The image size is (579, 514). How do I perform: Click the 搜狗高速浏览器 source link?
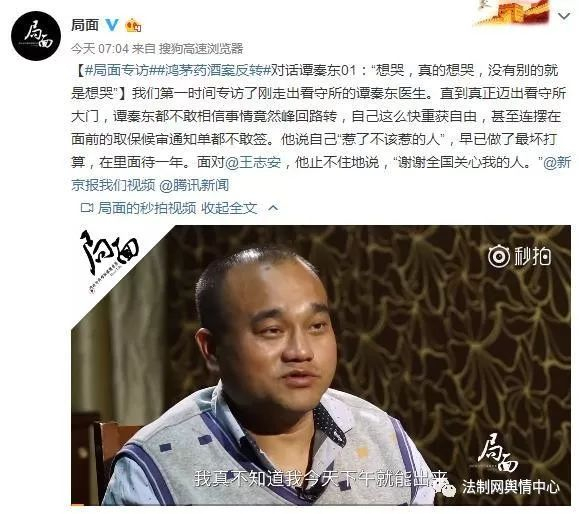coord(201,48)
